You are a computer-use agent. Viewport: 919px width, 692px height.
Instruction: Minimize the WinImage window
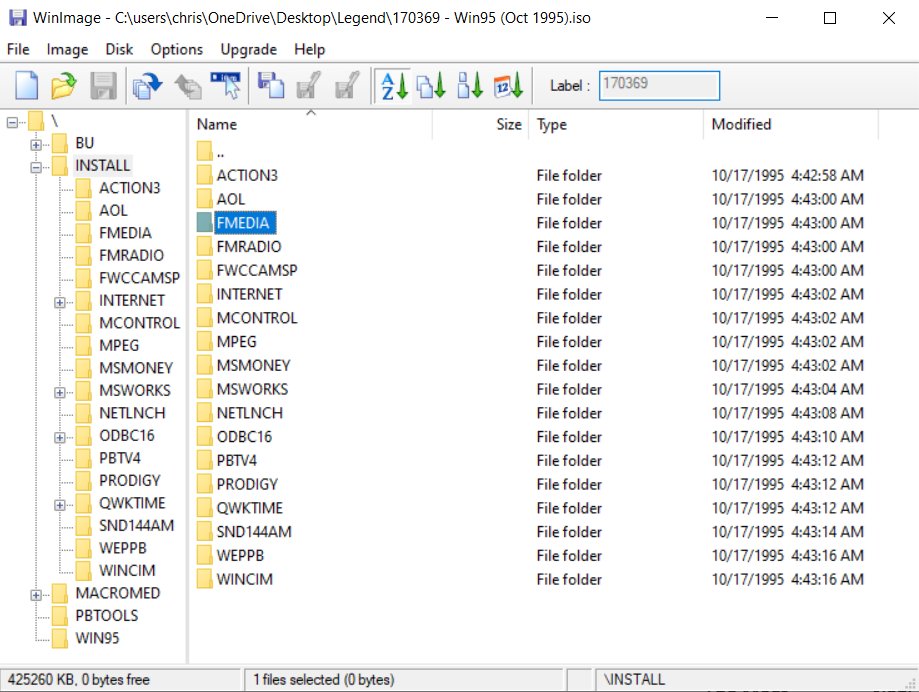[x=772, y=18]
